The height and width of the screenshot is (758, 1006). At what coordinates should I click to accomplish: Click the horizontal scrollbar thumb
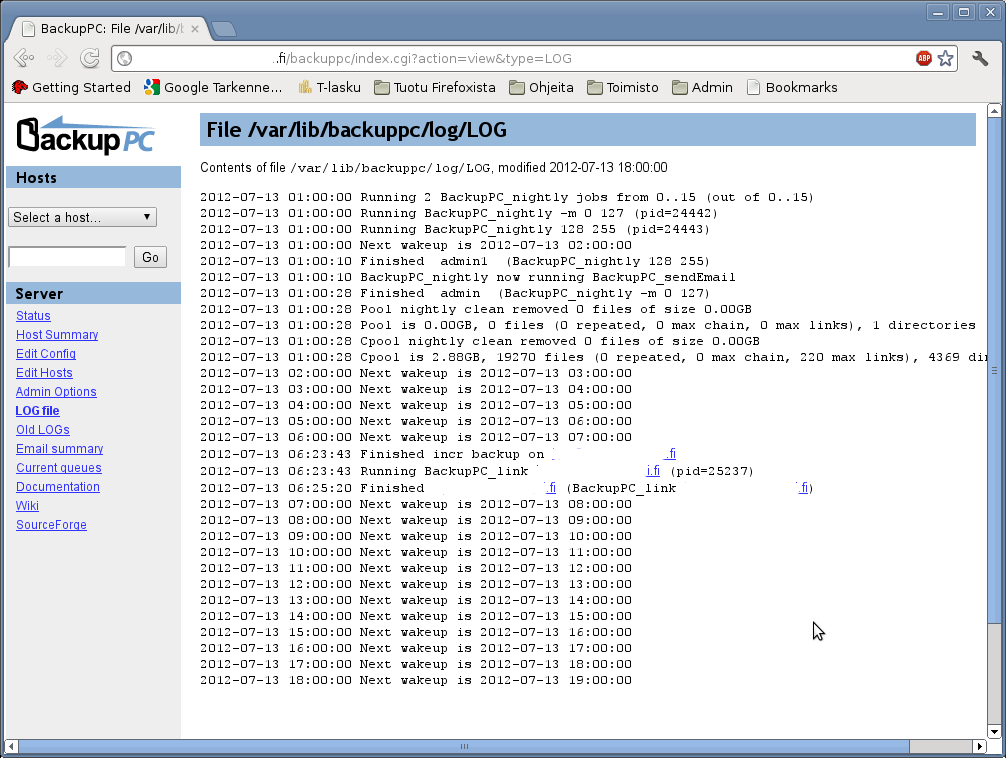click(x=463, y=746)
